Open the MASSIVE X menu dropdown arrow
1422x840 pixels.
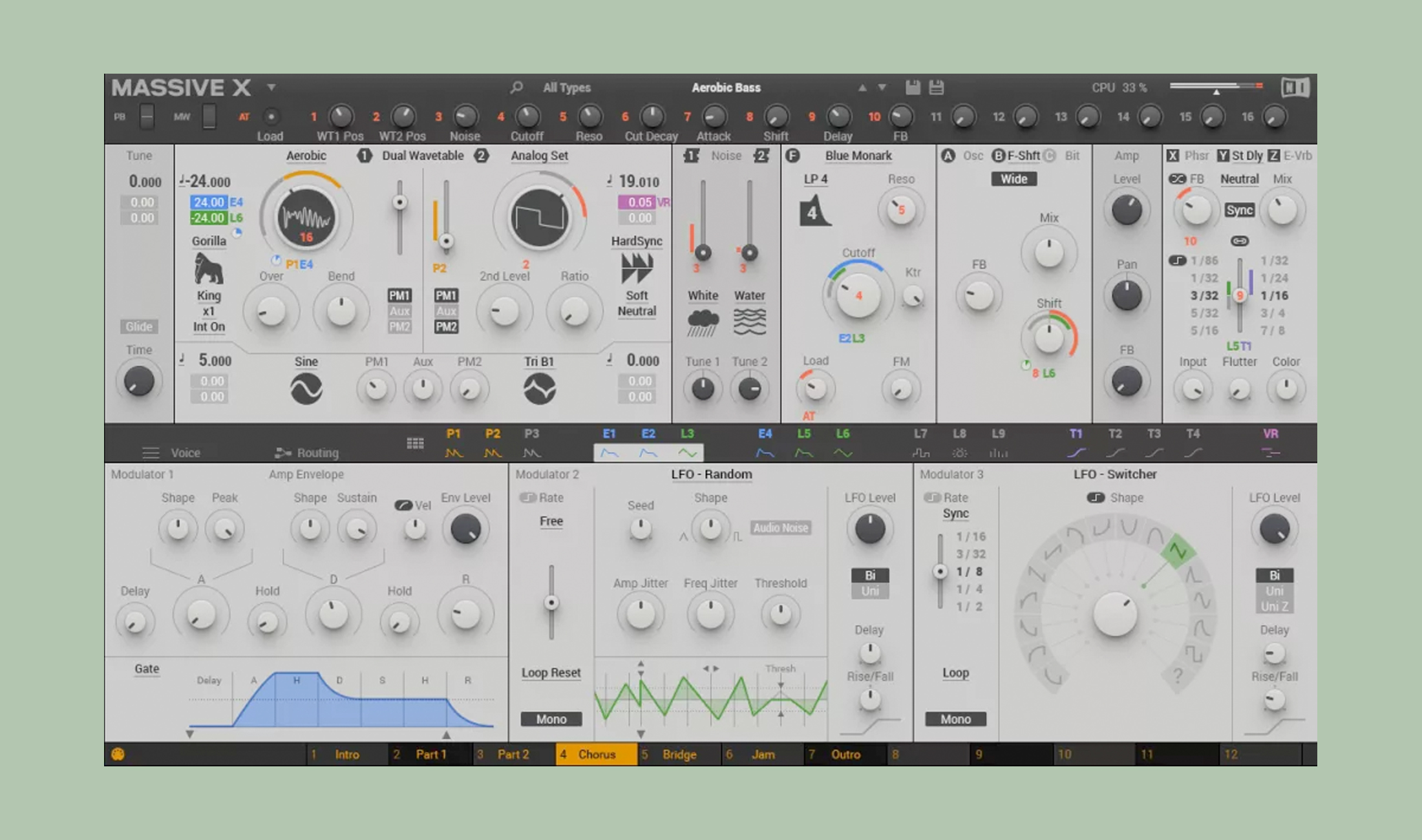click(271, 87)
